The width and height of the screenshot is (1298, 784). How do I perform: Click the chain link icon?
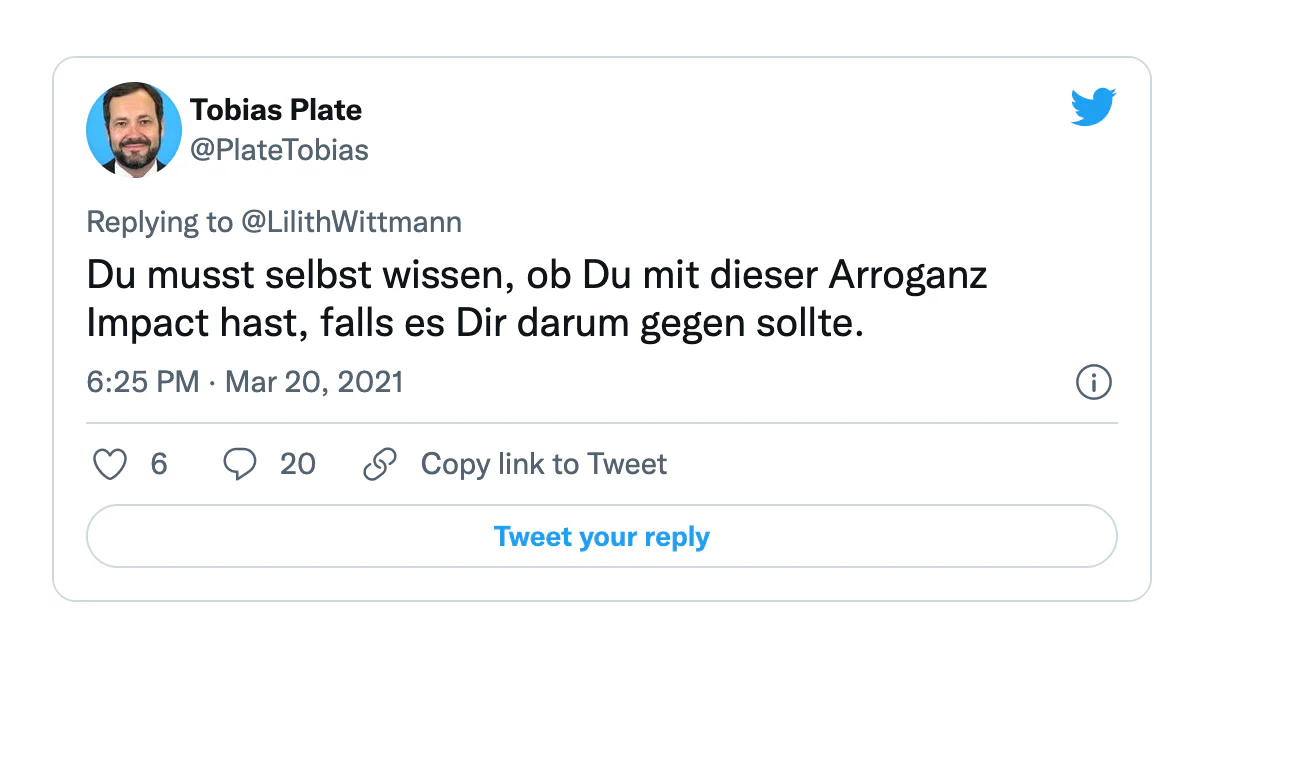[x=380, y=464]
